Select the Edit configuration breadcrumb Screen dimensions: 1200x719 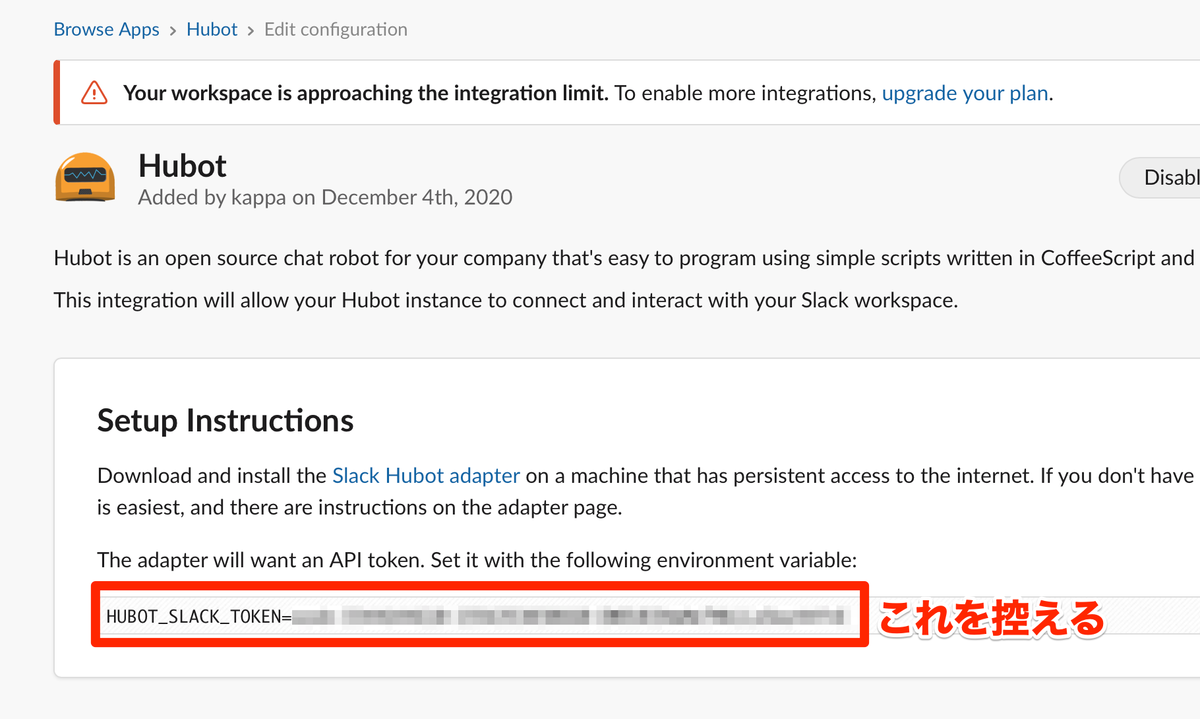pyautogui.click(x=335, y=29)
